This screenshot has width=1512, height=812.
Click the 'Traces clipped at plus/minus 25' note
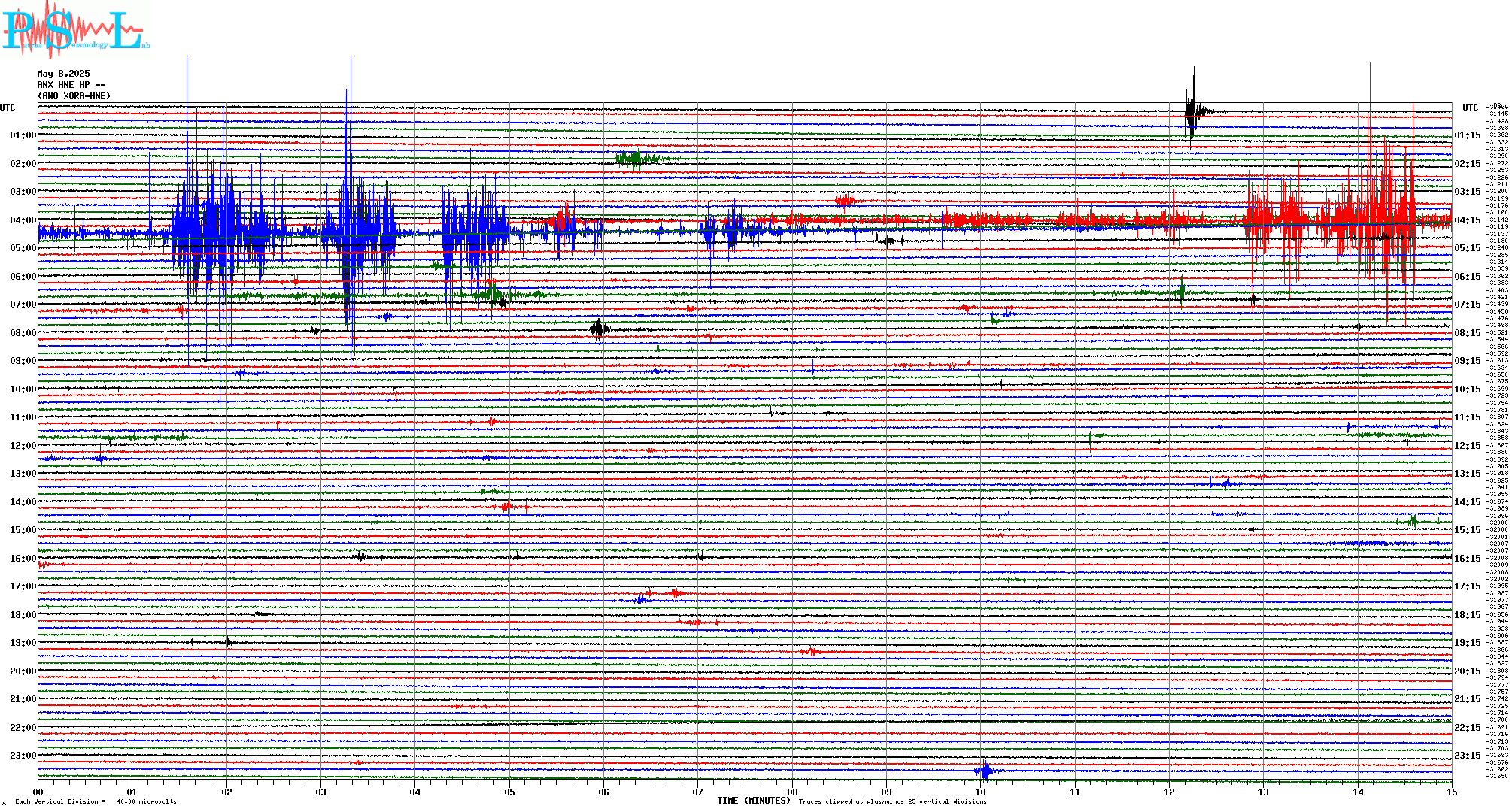893,801
